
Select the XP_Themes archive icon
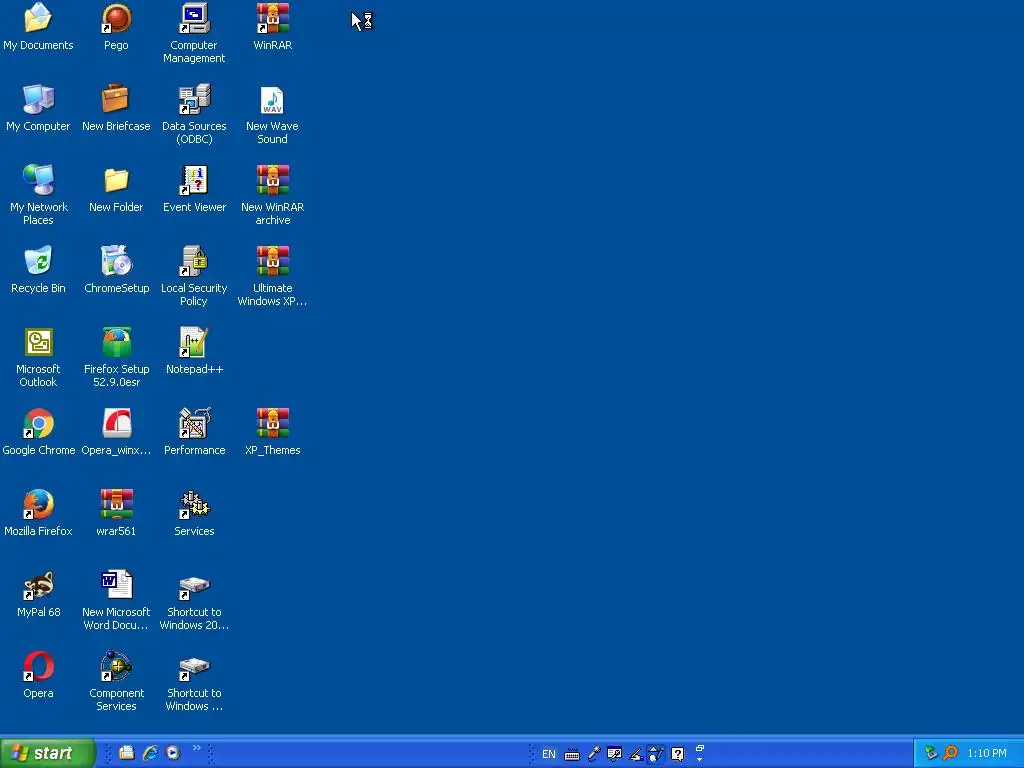point(272,432)
